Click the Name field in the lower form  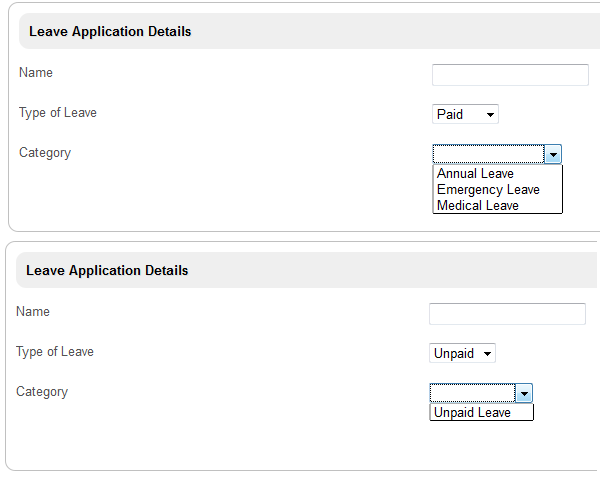(507, 314)
